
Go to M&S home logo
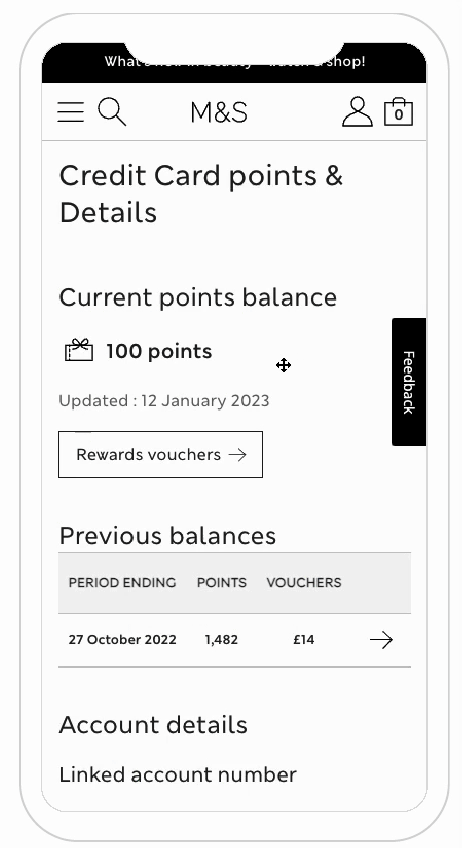pyautogui.click(x=219, y=113)
